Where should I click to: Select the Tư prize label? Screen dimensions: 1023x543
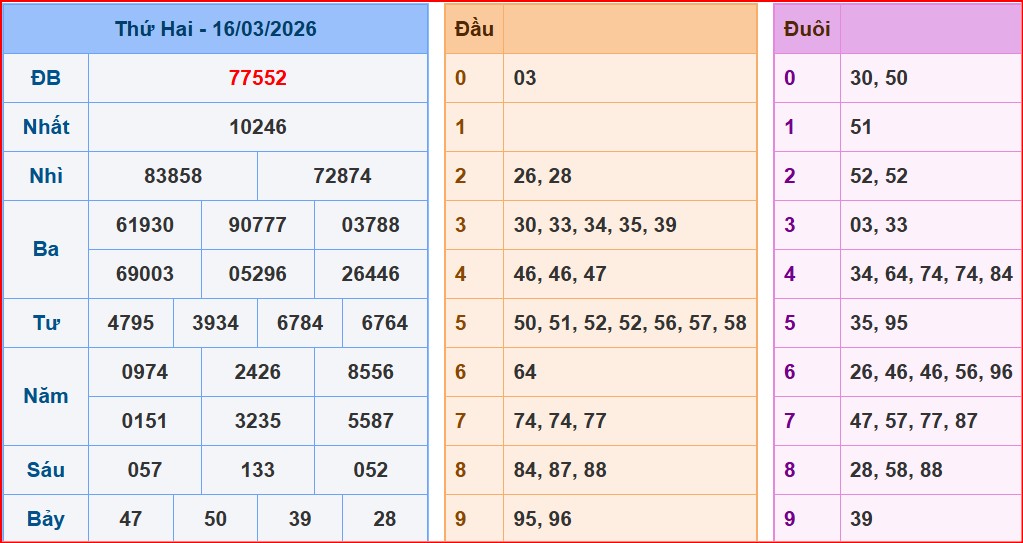point(46,322)
